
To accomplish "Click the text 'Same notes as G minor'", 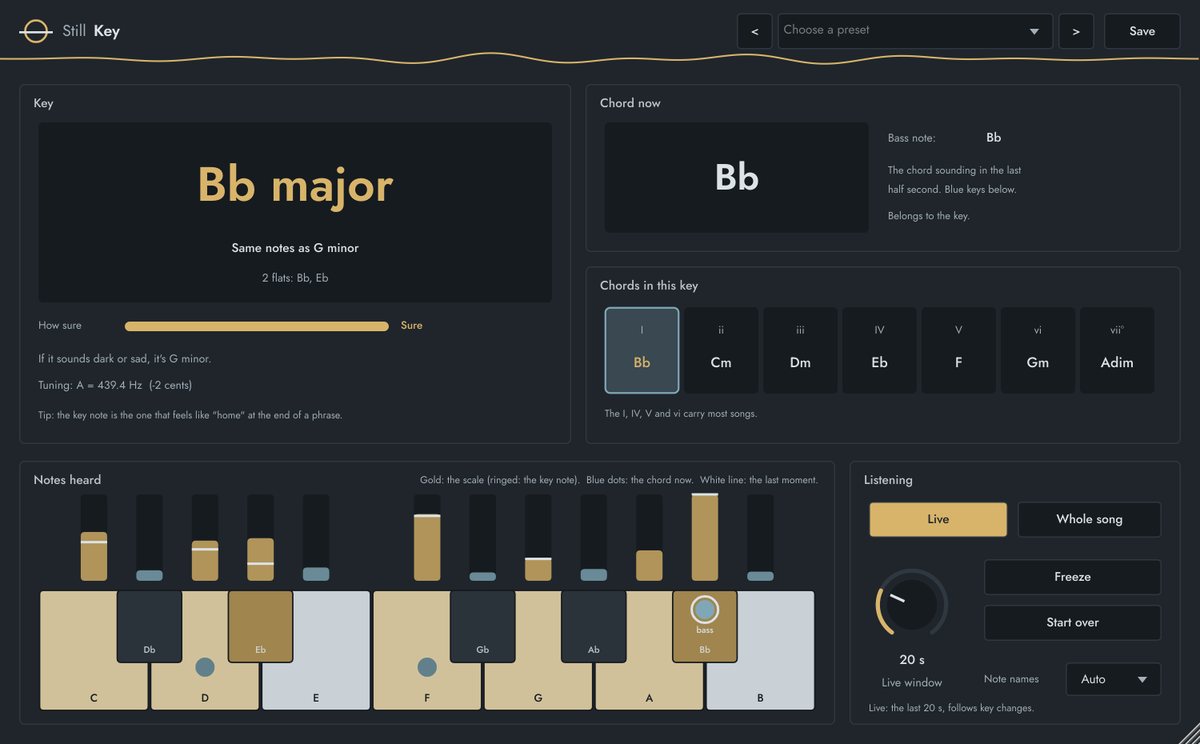I will point(295,248).
